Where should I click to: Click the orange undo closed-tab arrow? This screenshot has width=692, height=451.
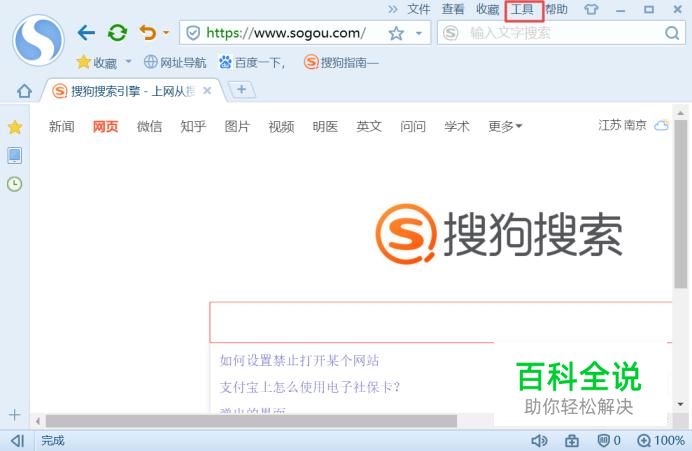[x=148, y=33]
